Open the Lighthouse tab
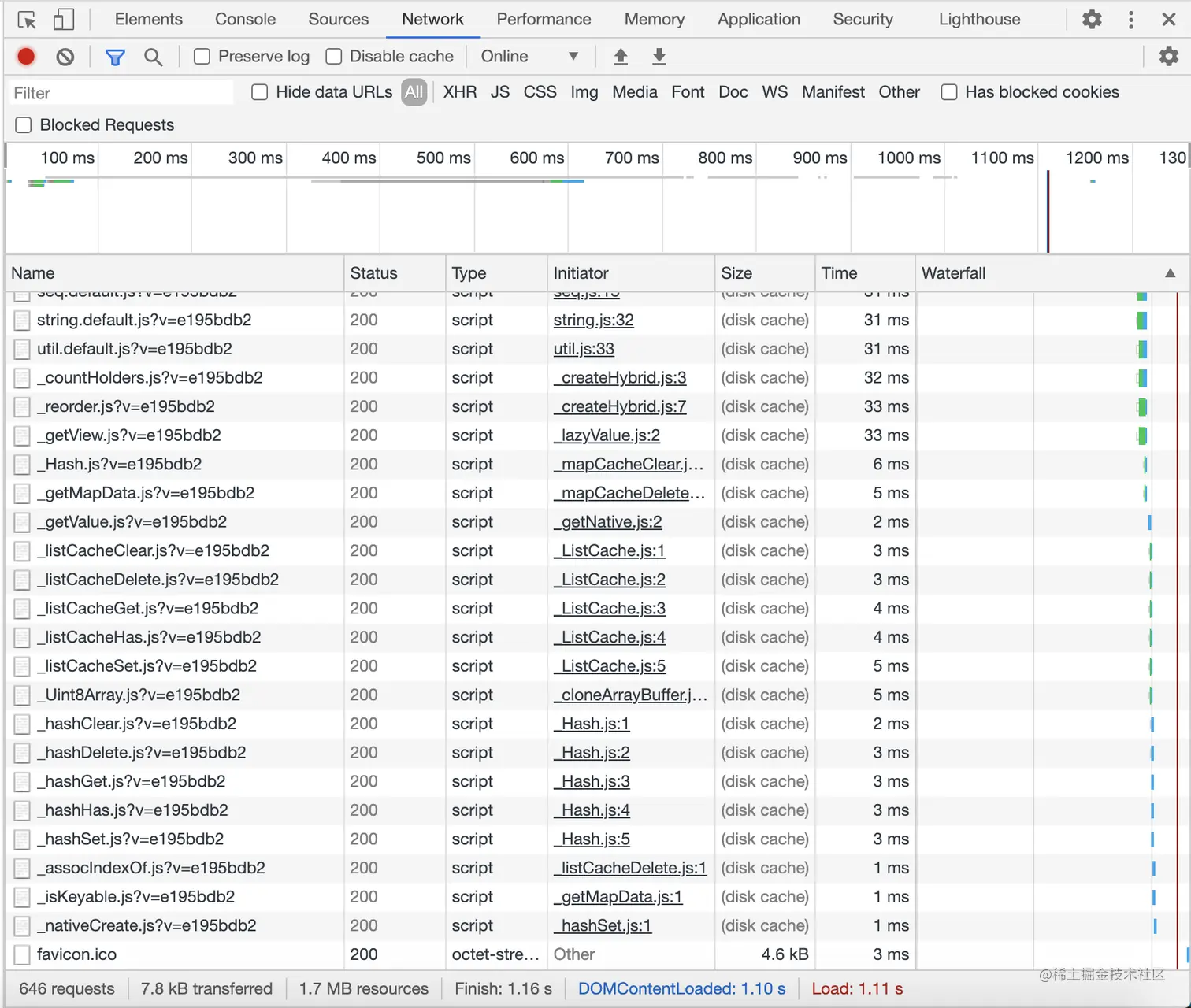The height and width of the screenshot is (1008, 1191). [x=979, y=19]
